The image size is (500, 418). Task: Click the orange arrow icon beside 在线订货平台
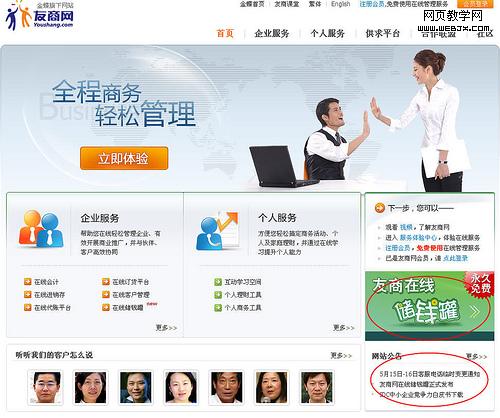pos(106,282)
